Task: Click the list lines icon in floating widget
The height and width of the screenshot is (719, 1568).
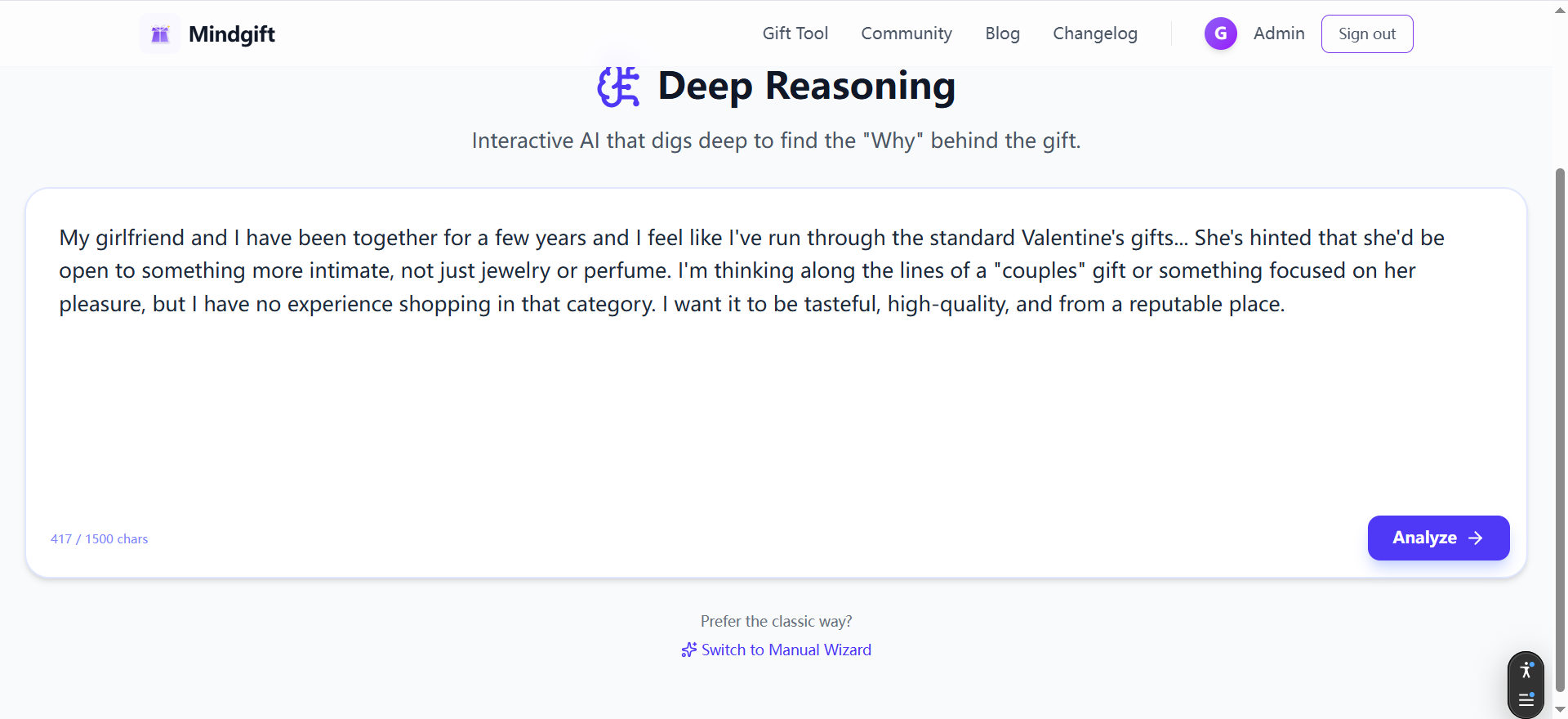Action: (x=1526, y=699)
